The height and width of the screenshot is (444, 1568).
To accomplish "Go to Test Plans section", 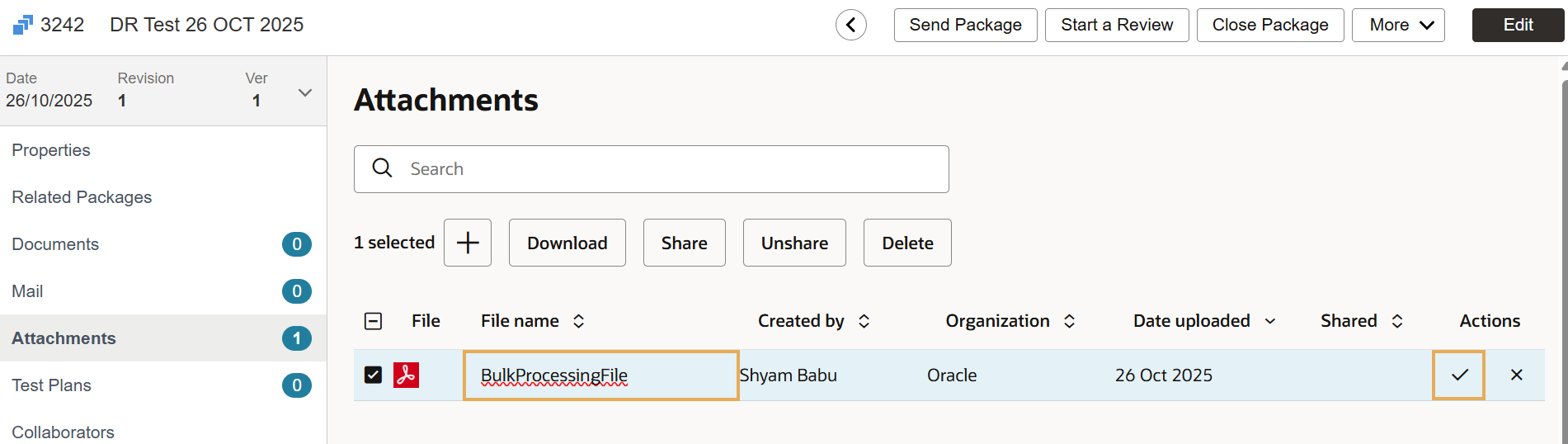I will pyautogui.click(x=51, y=385).
